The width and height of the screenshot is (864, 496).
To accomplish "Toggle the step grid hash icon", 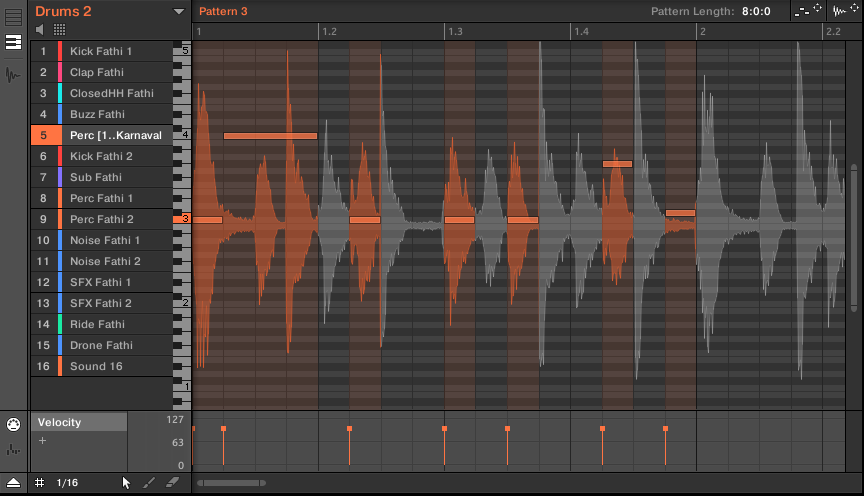I will [x=39, y=483].
